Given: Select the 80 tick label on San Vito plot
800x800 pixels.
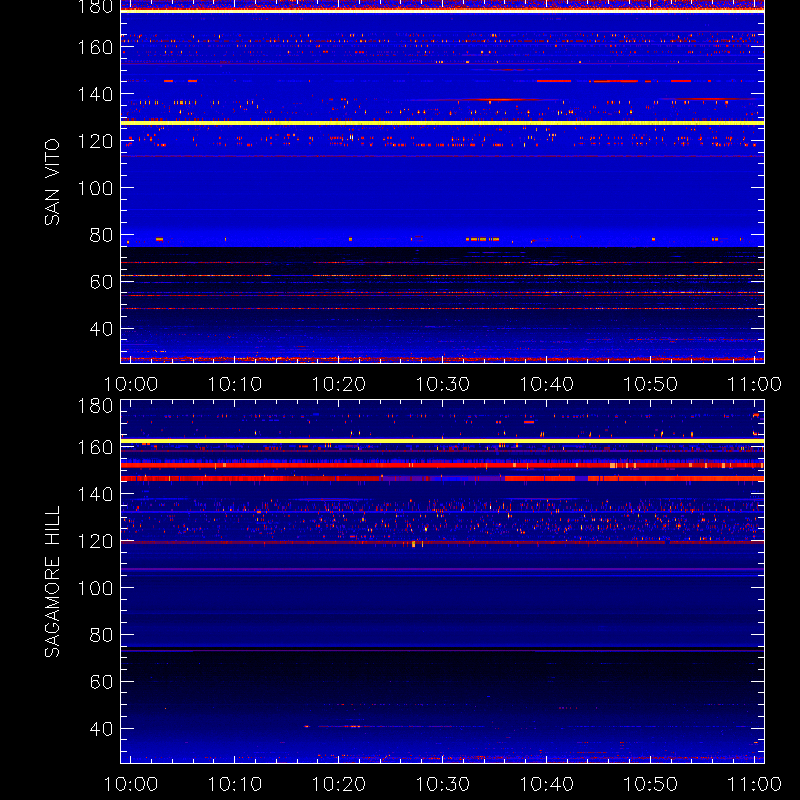Looking at the screenshot, I should click(x=101, y=235).
